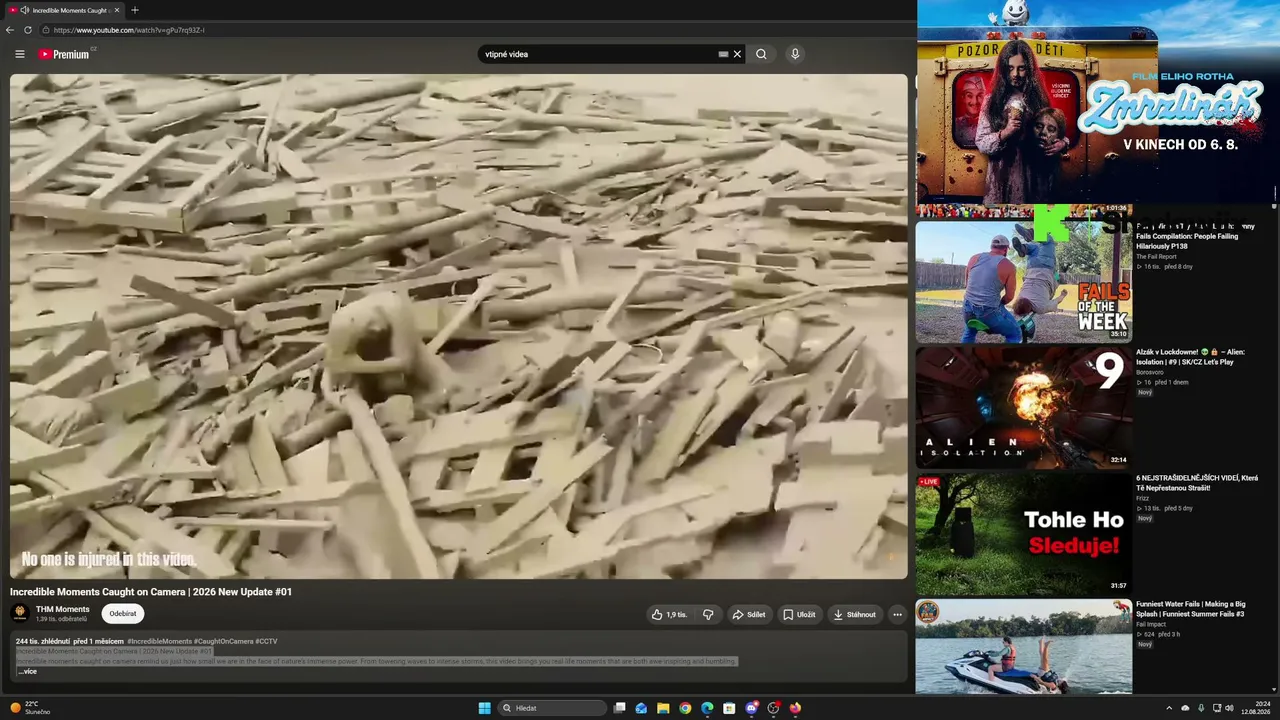Download the video via Stáhnout
The height and width of the screenshot is (720, 1280).
click(854, 615)
